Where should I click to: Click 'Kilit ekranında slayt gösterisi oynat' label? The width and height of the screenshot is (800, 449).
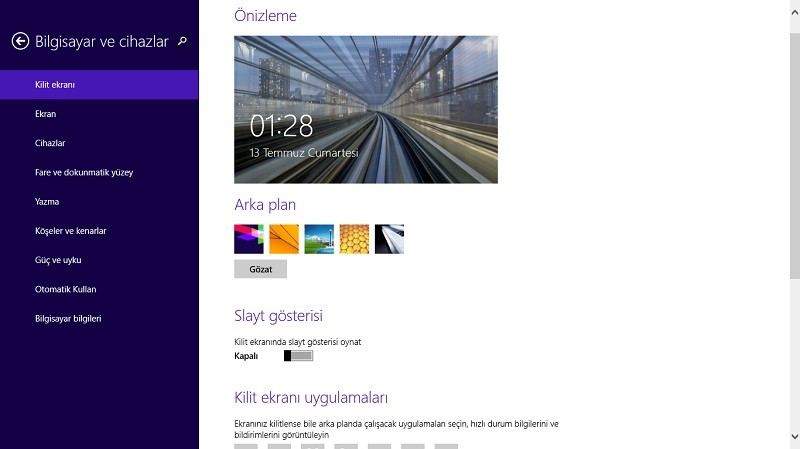[x=297, y=342]
